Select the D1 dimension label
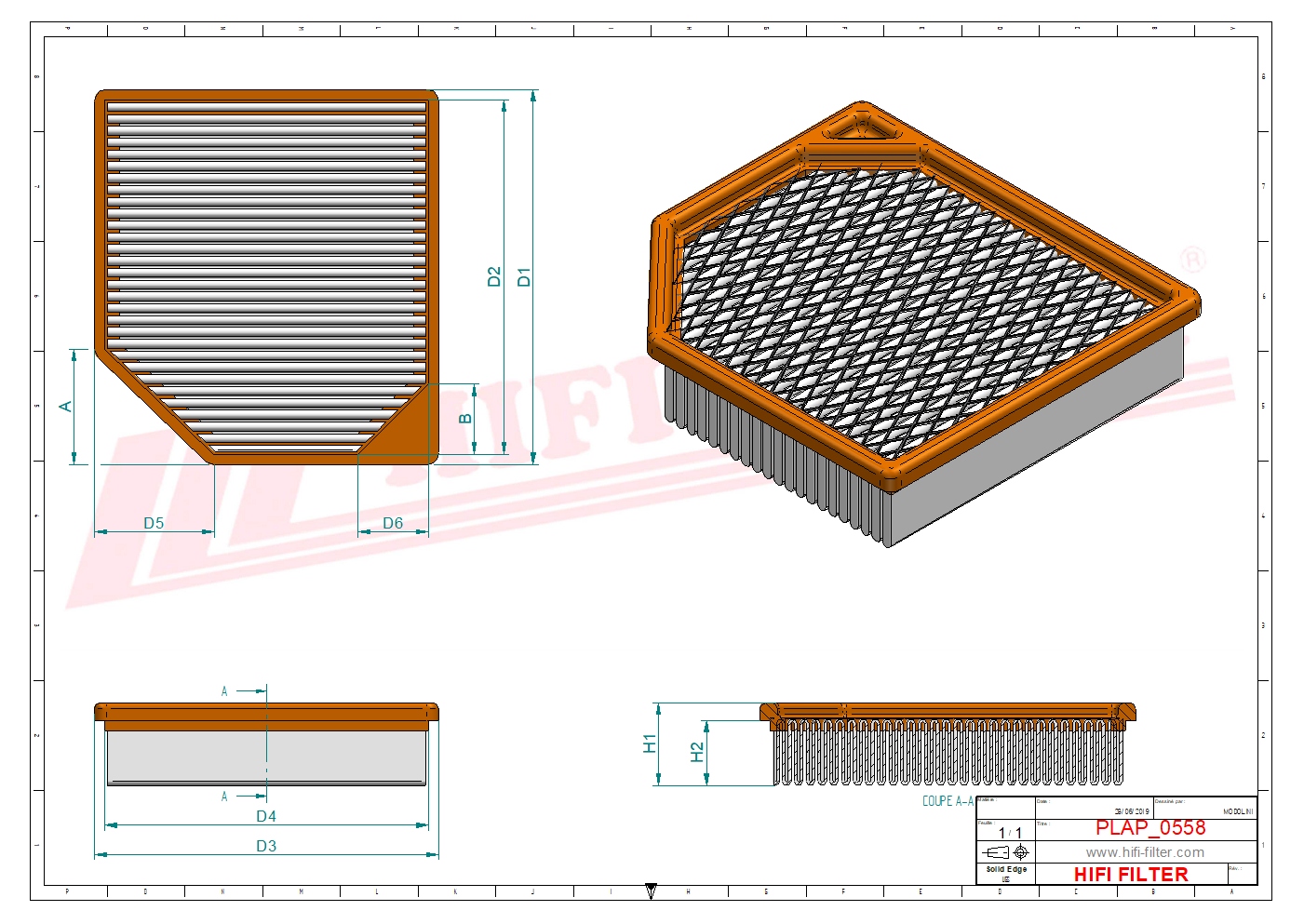Screen dimensions: 1304x924 point(524,276)
